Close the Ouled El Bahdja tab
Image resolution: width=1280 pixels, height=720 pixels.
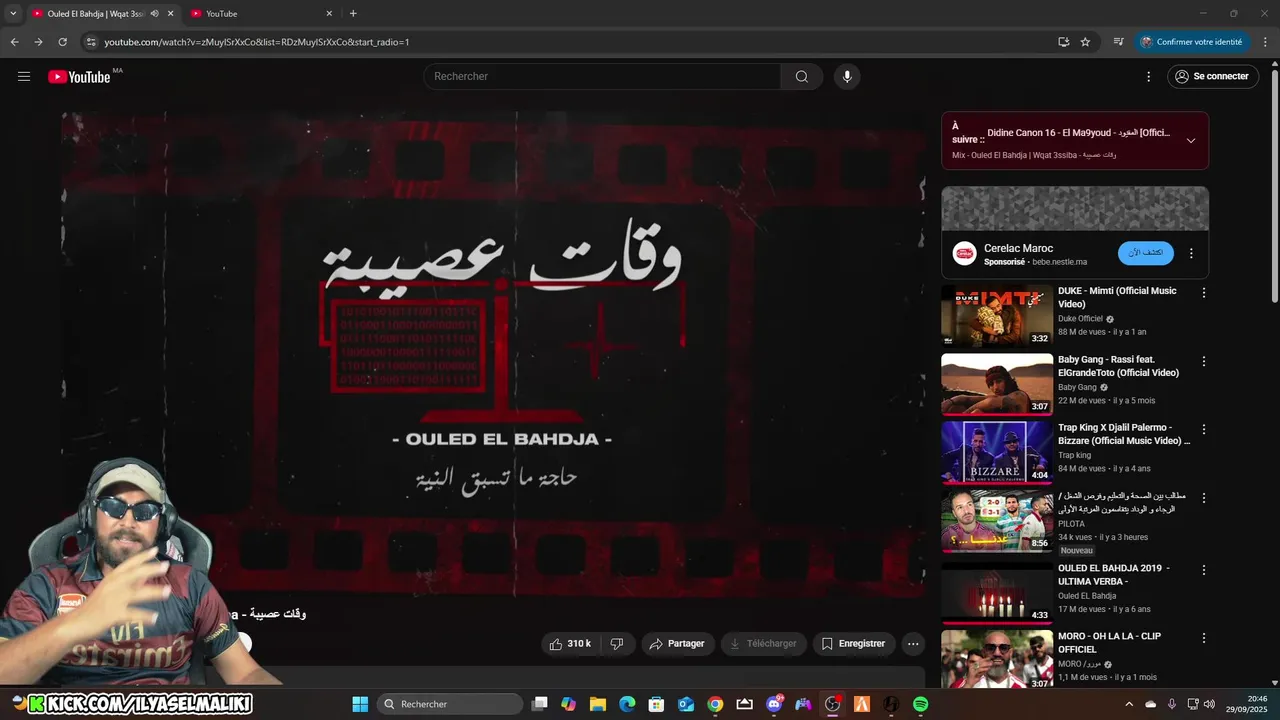click(x=170, y=13)
